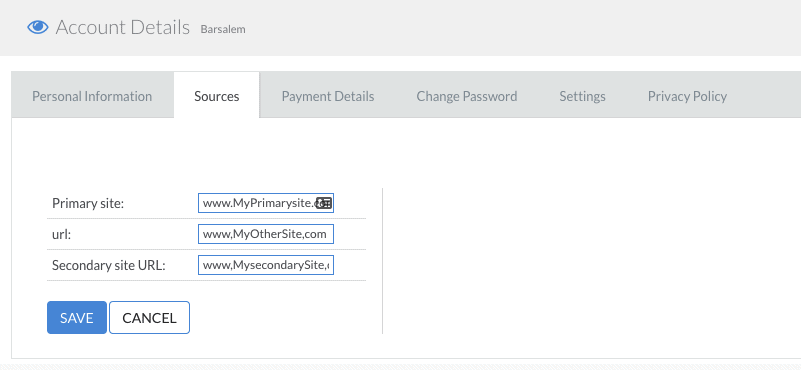The width and height of the screenshot is (801, 370).
Task: Focus the url field with www,MyOtherSite,com
Action: pos(266,235)
